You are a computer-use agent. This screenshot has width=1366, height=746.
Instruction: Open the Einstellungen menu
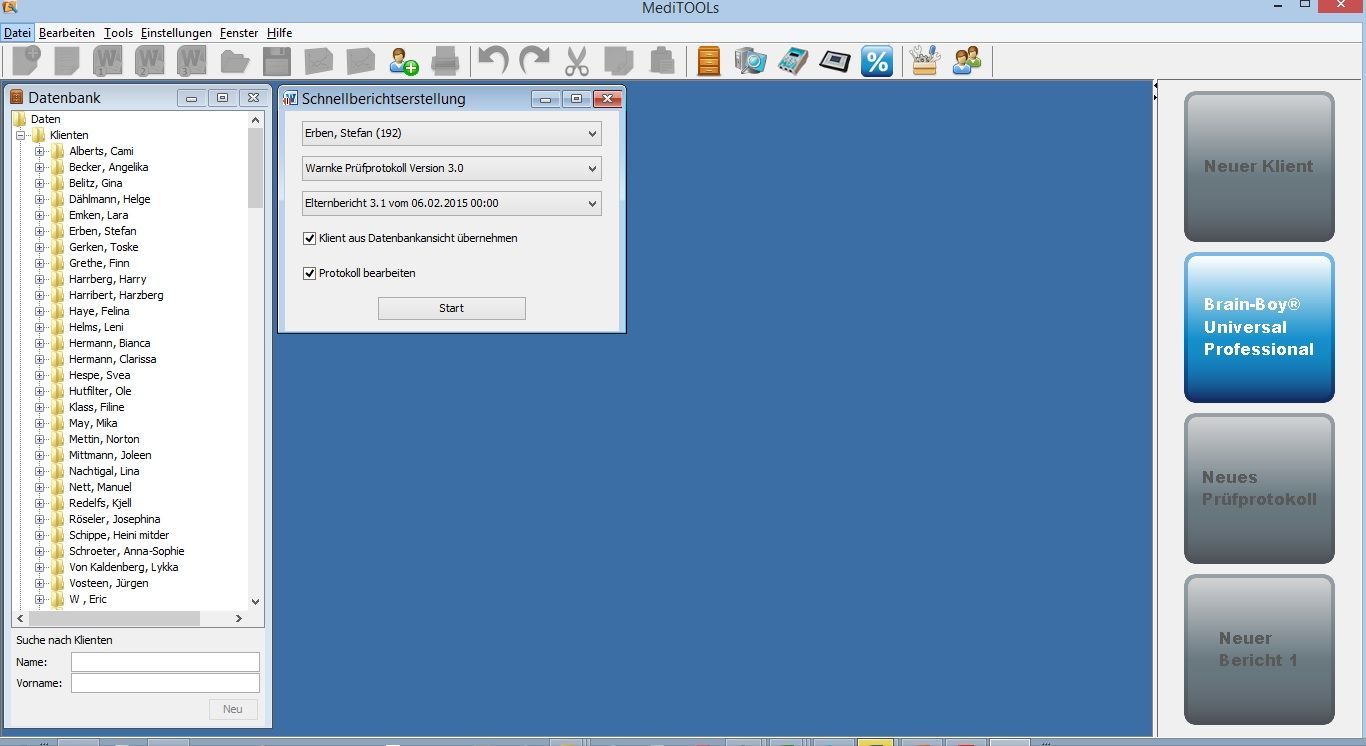tap(176, 33)
